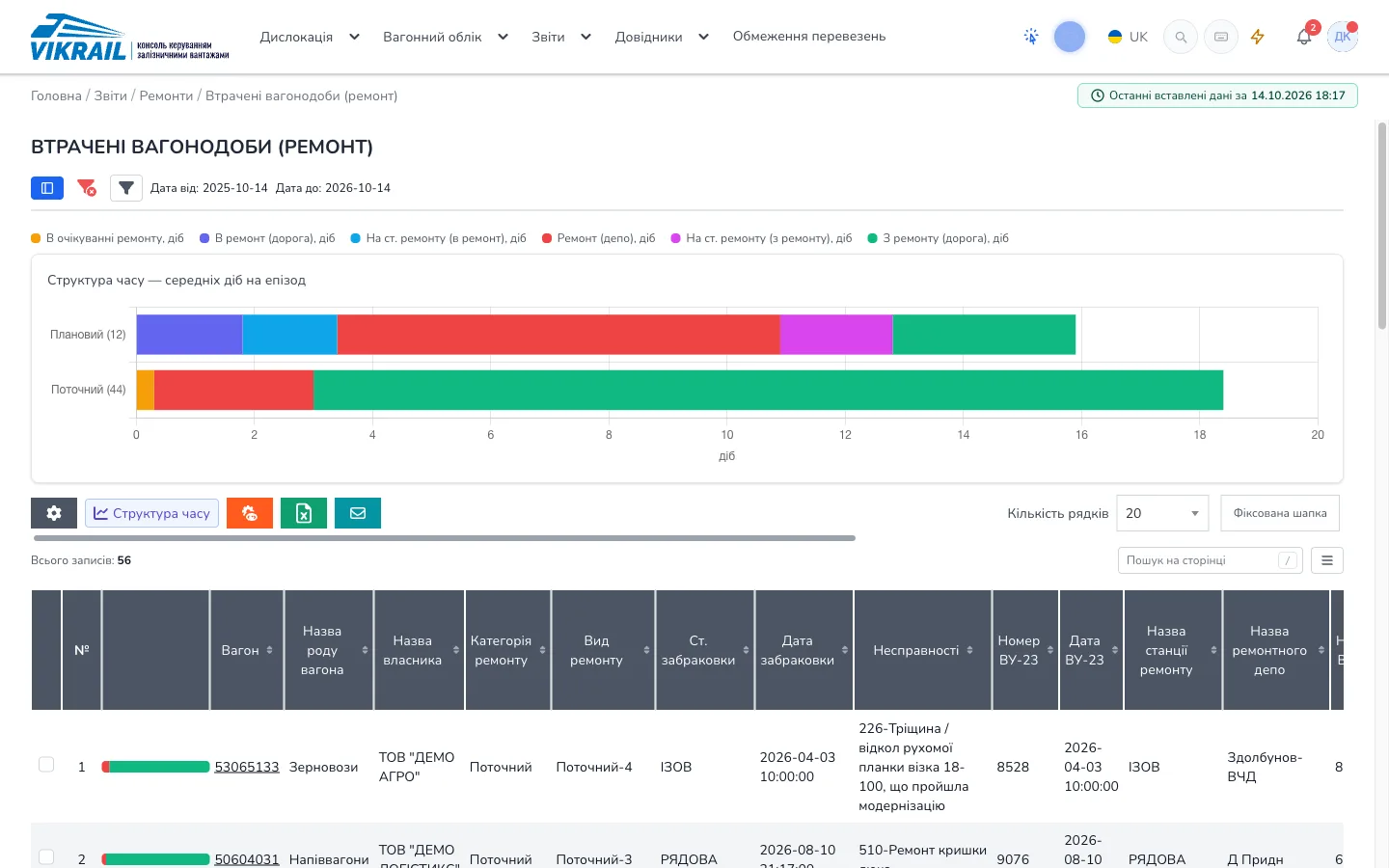Viewport: 1389px width, 868px height.
Task: Open the VIKRAIL logo home link
Action: click(130, 38)
